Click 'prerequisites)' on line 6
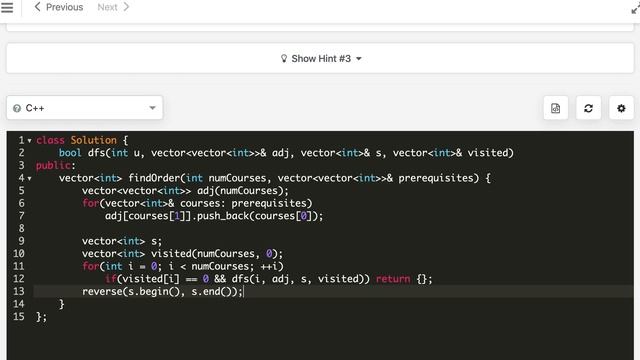The width and height of the screenshot is (640, 360). pyautogui.click(x=272, y=203)
